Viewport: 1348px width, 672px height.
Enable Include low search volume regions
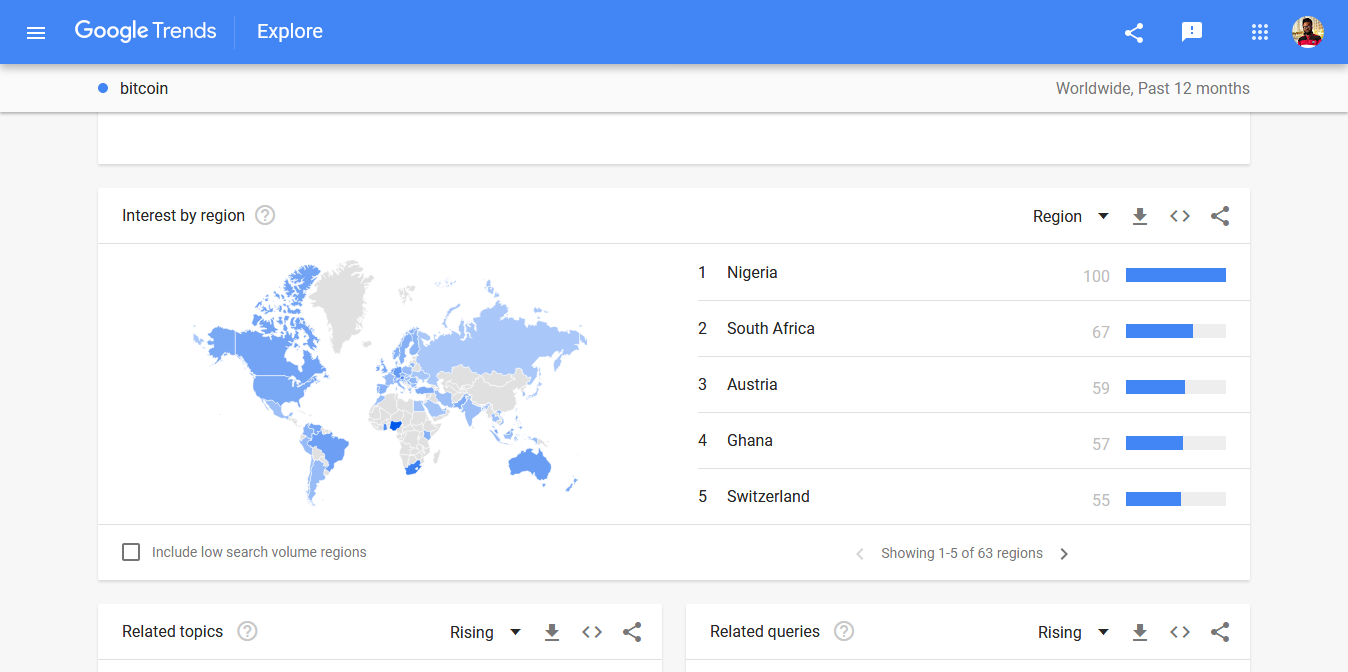pyautogui.click(x=131, y=551)
